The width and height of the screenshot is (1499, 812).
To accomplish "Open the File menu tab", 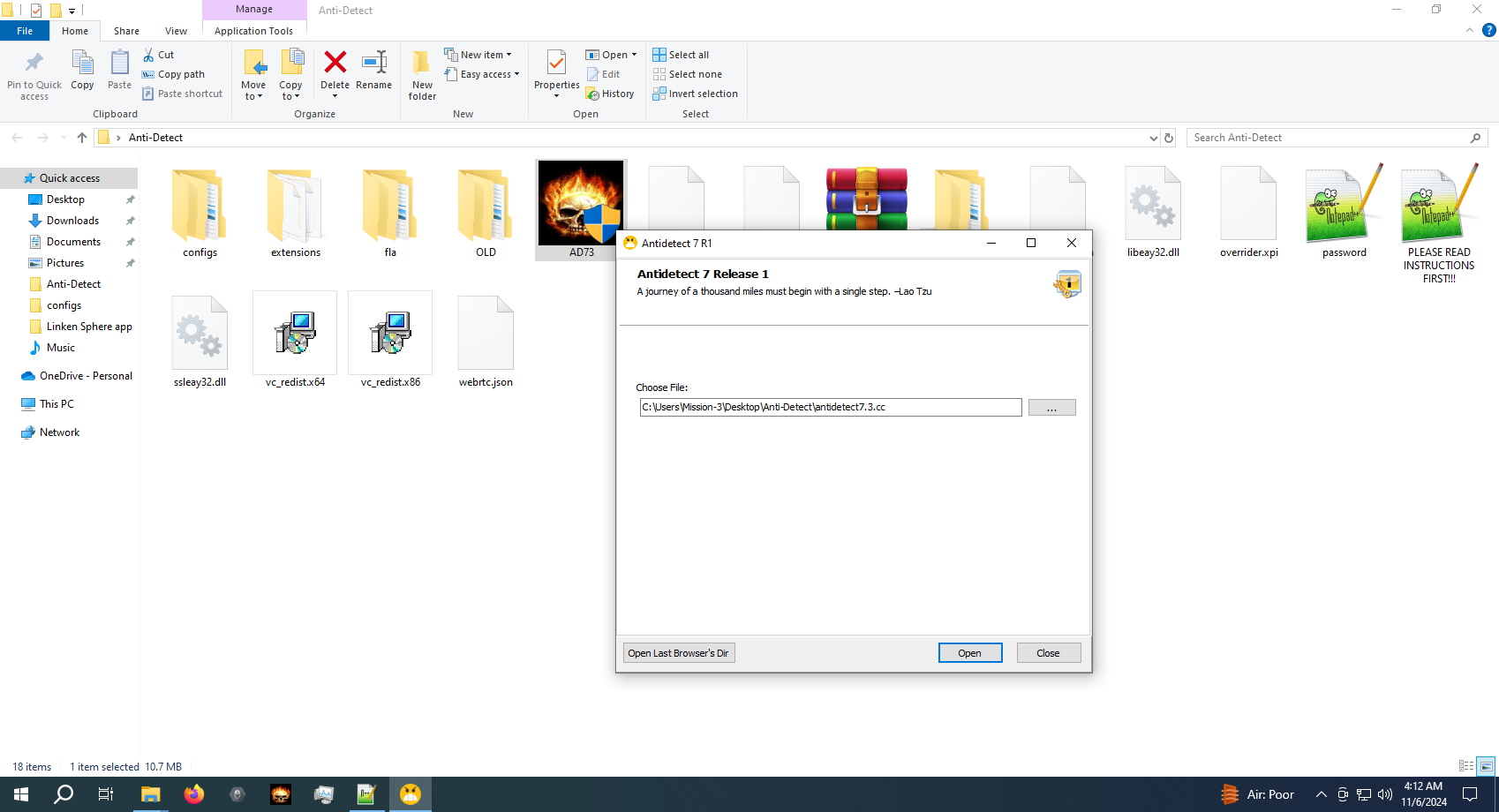I will (x=25, y=31).
